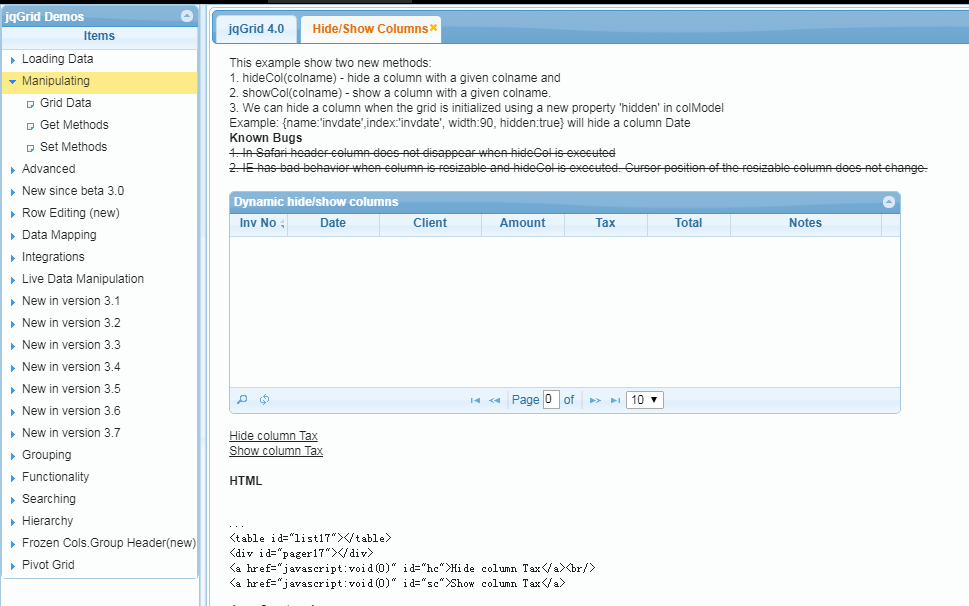Viewport: 969px width, 606px height.
Task: Expand the Pivot Grid tree node
Action: pyautogui.click(x=12, y=566)
